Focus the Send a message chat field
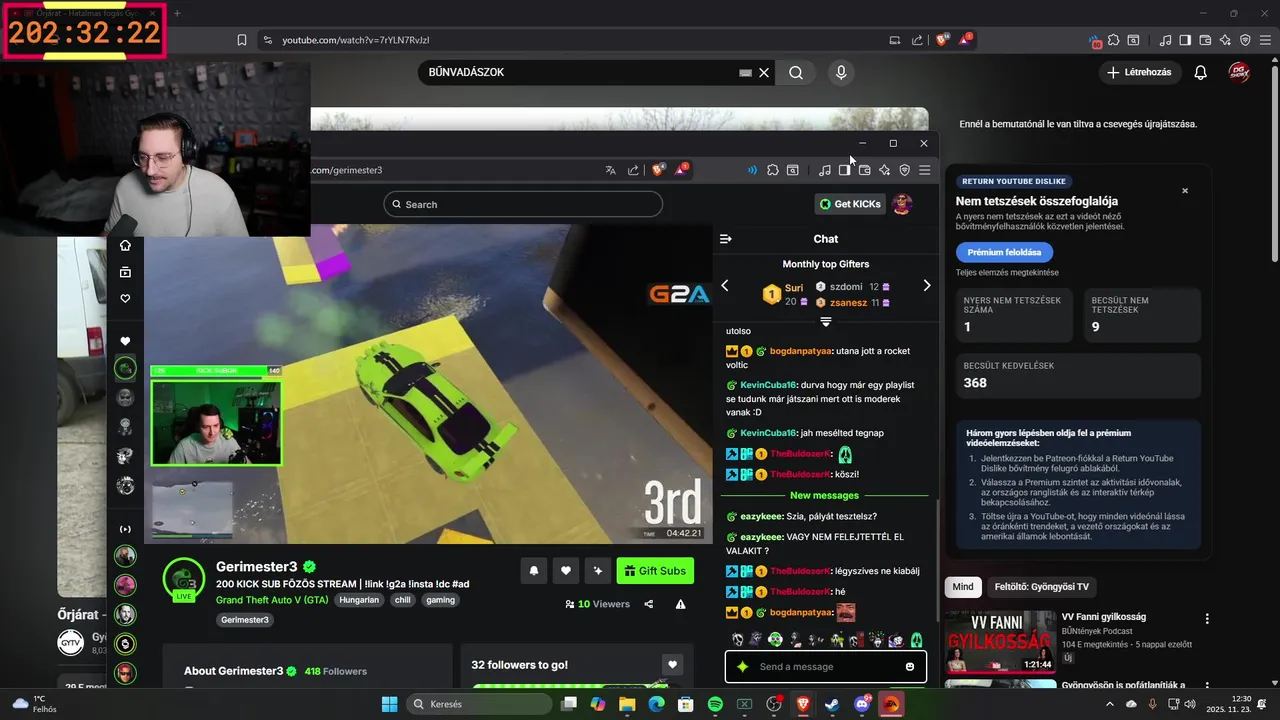1280x720 pixels. coord(825,667)
